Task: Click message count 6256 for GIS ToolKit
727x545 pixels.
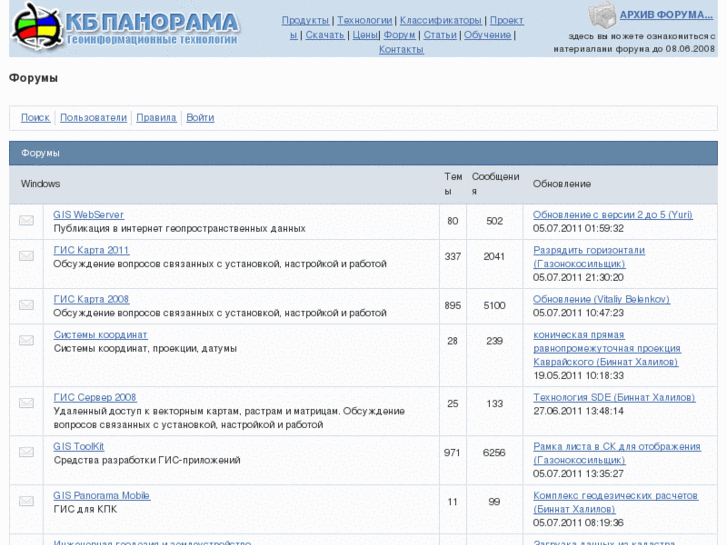Action: tap(494, 453)
